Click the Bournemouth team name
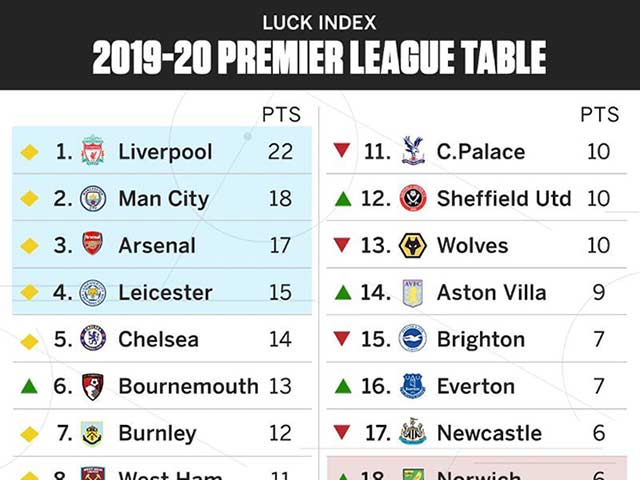The width and height of the screenshot is (640, 480). pos(188,386)
